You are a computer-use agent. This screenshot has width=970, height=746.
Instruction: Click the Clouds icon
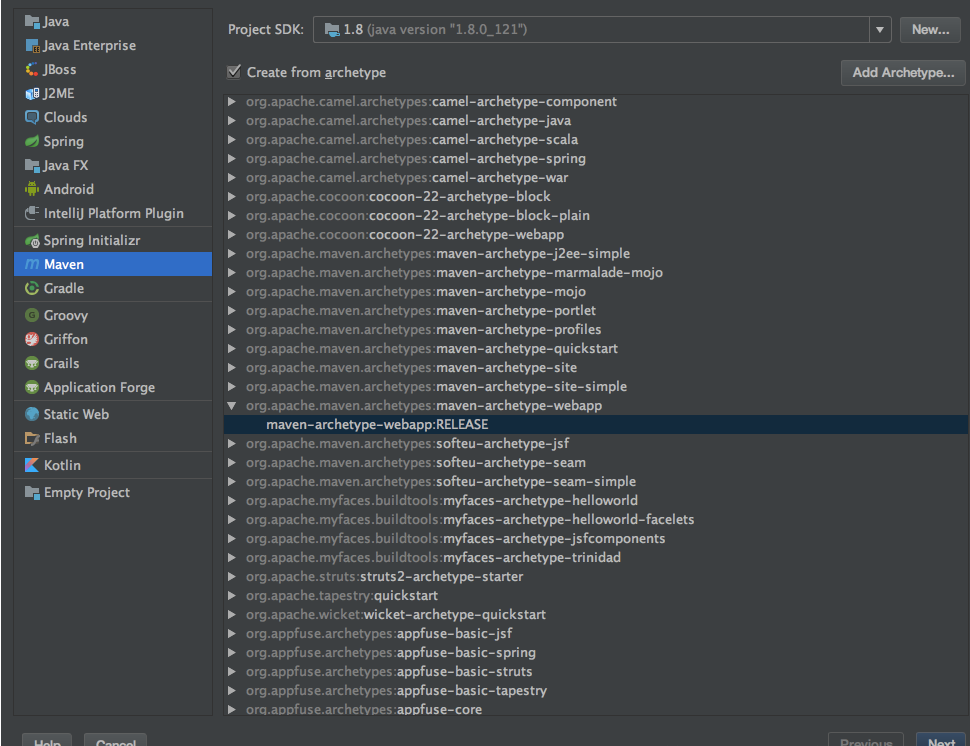point(32,118)
